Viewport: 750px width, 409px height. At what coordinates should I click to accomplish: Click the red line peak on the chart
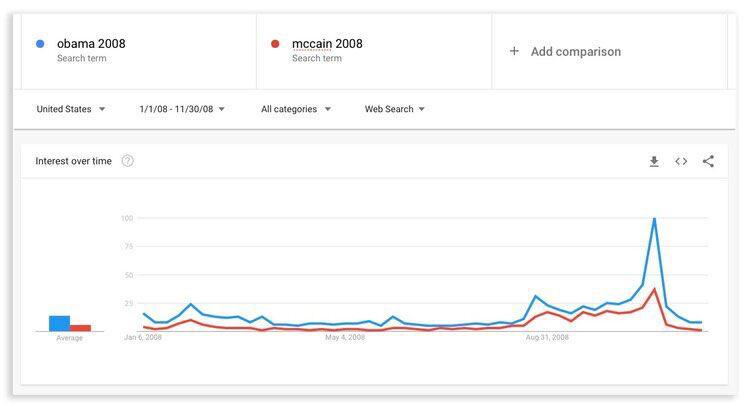pos(654,289)
